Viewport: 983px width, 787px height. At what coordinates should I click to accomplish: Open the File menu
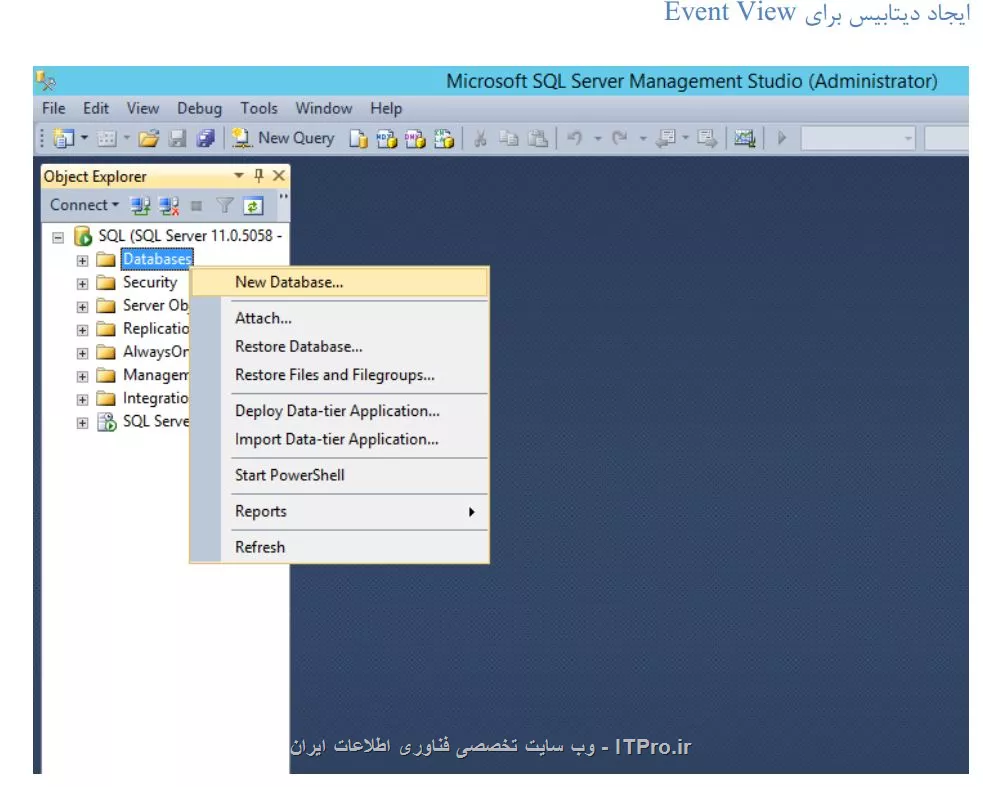[x=53, y=108]
